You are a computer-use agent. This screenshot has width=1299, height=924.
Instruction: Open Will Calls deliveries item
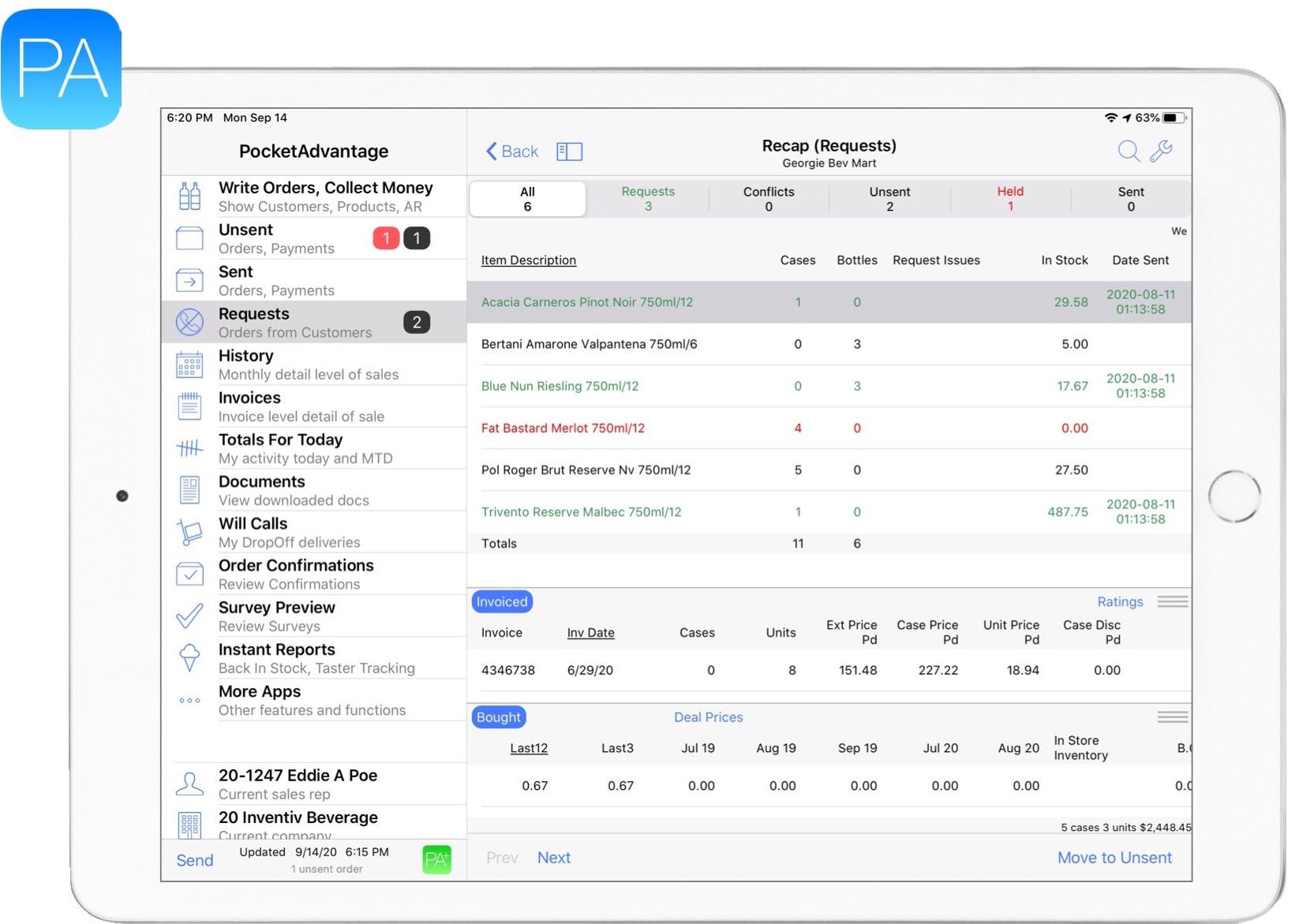pos(314,532)
